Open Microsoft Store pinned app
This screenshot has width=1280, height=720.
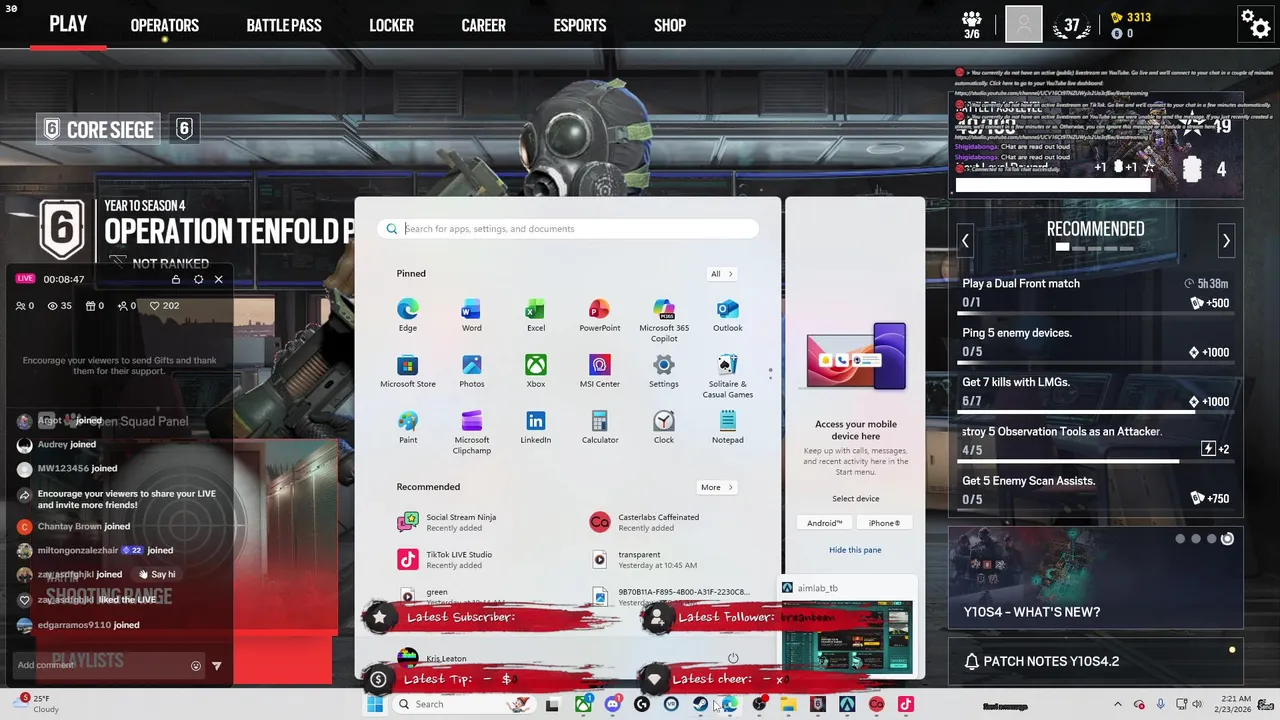click(407, 371)
